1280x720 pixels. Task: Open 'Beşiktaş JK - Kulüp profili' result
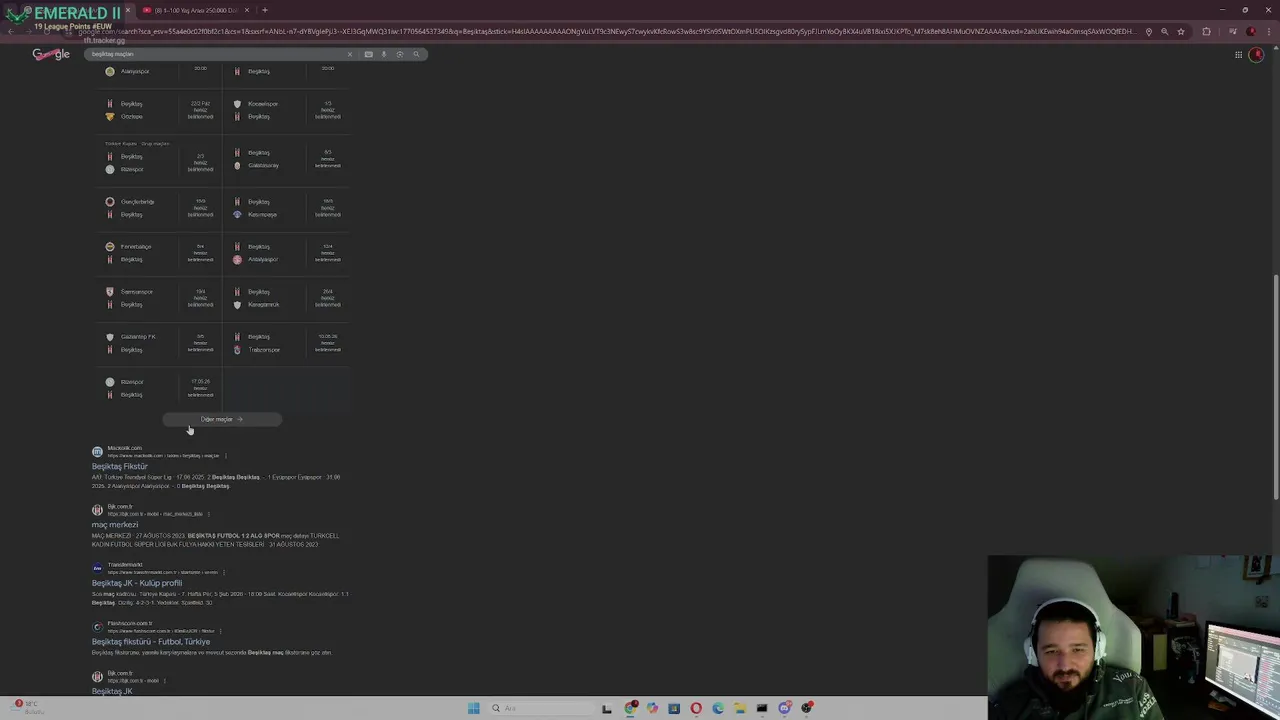137,583
